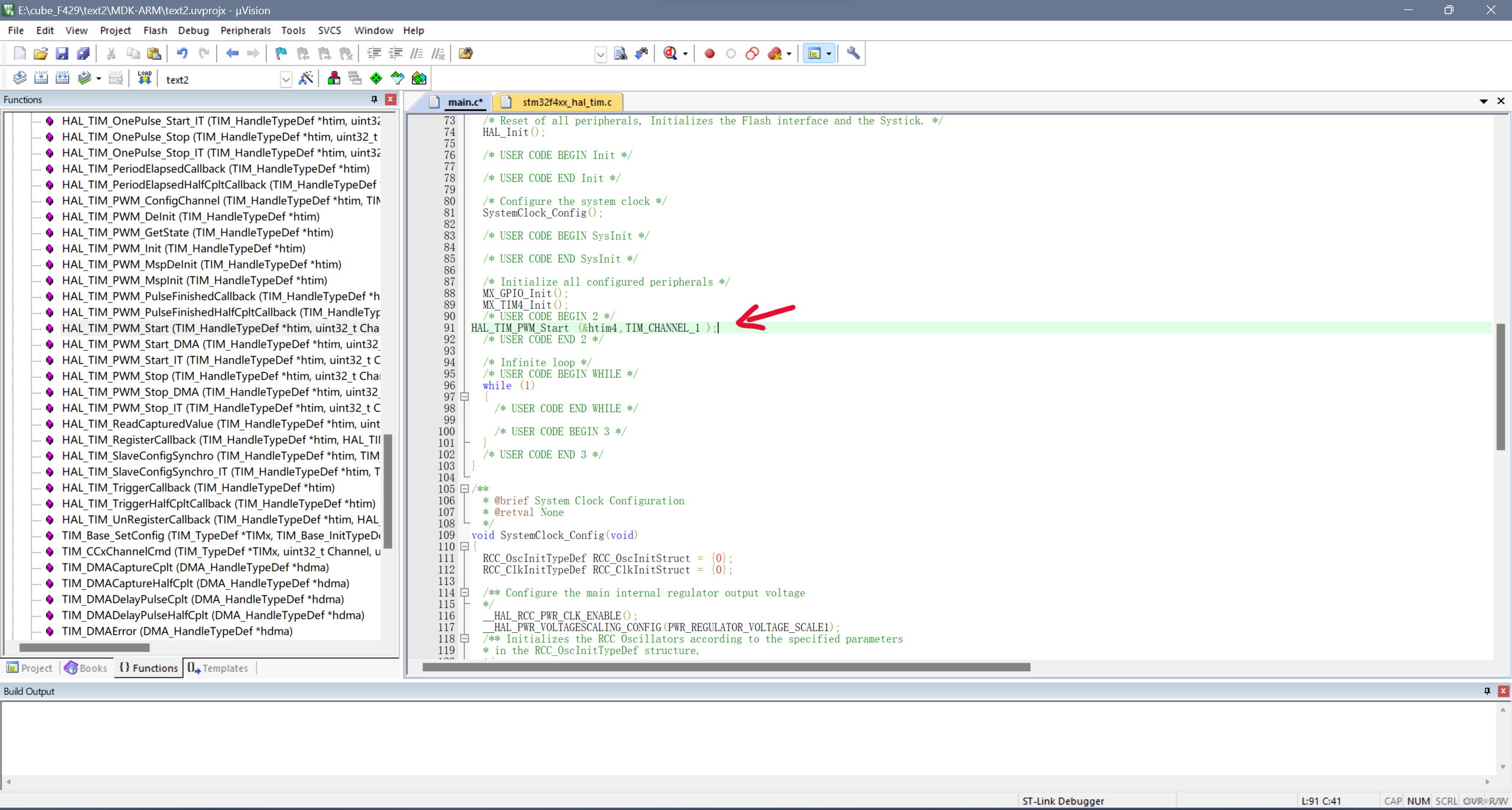Close the Functions panel
The width and height of the screenshot is (1512, 810).
tap(390, 99)
